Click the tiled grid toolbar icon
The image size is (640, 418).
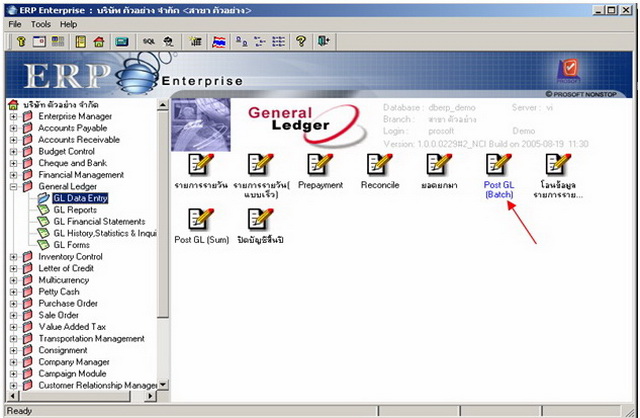pos(58,41)
